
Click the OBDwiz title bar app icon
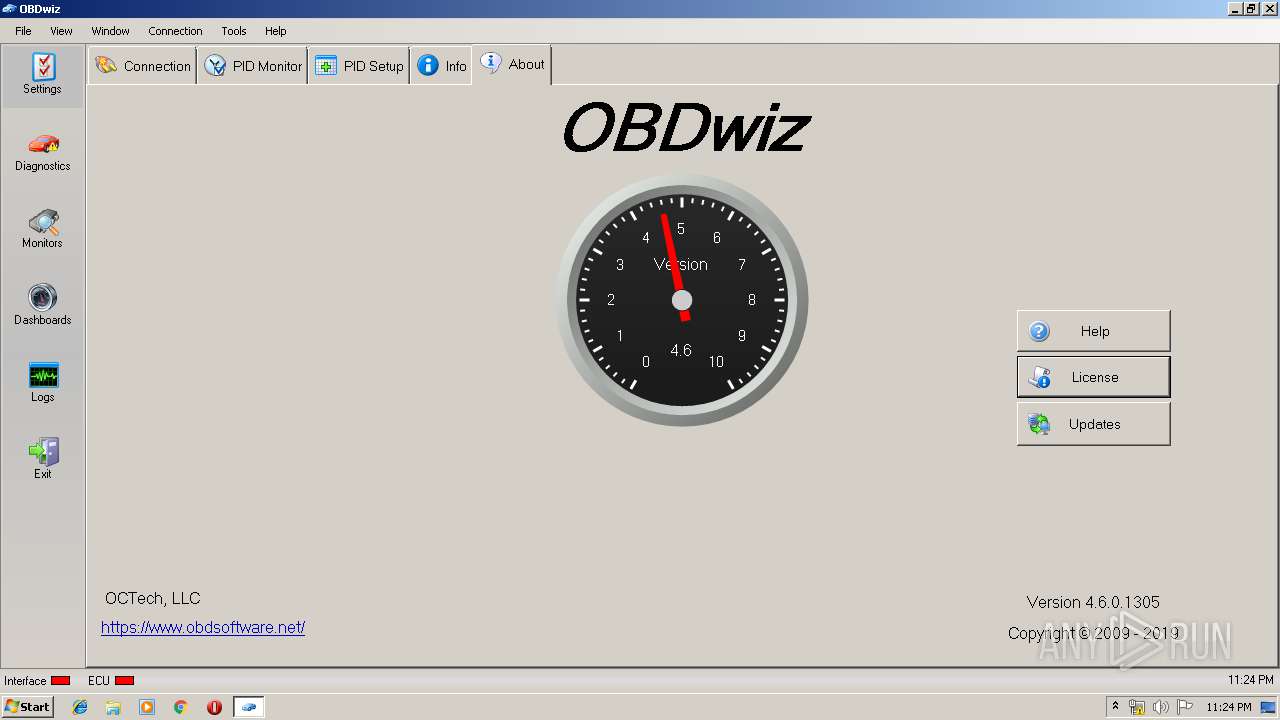(x=9, y=9)
